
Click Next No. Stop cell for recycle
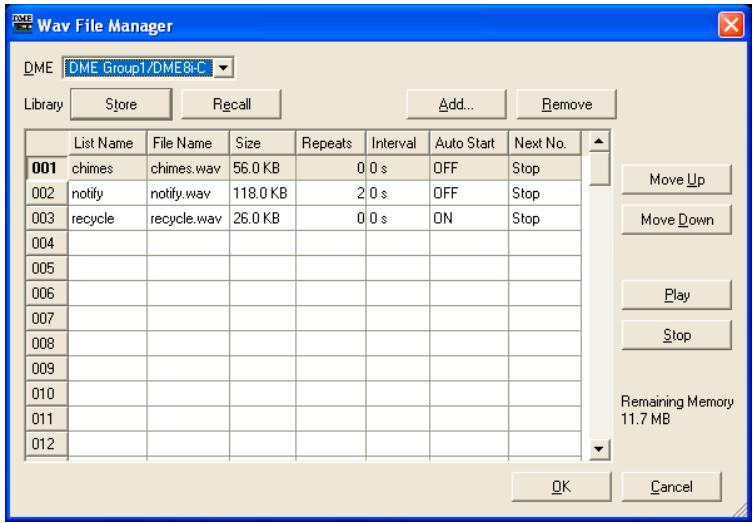545,219
